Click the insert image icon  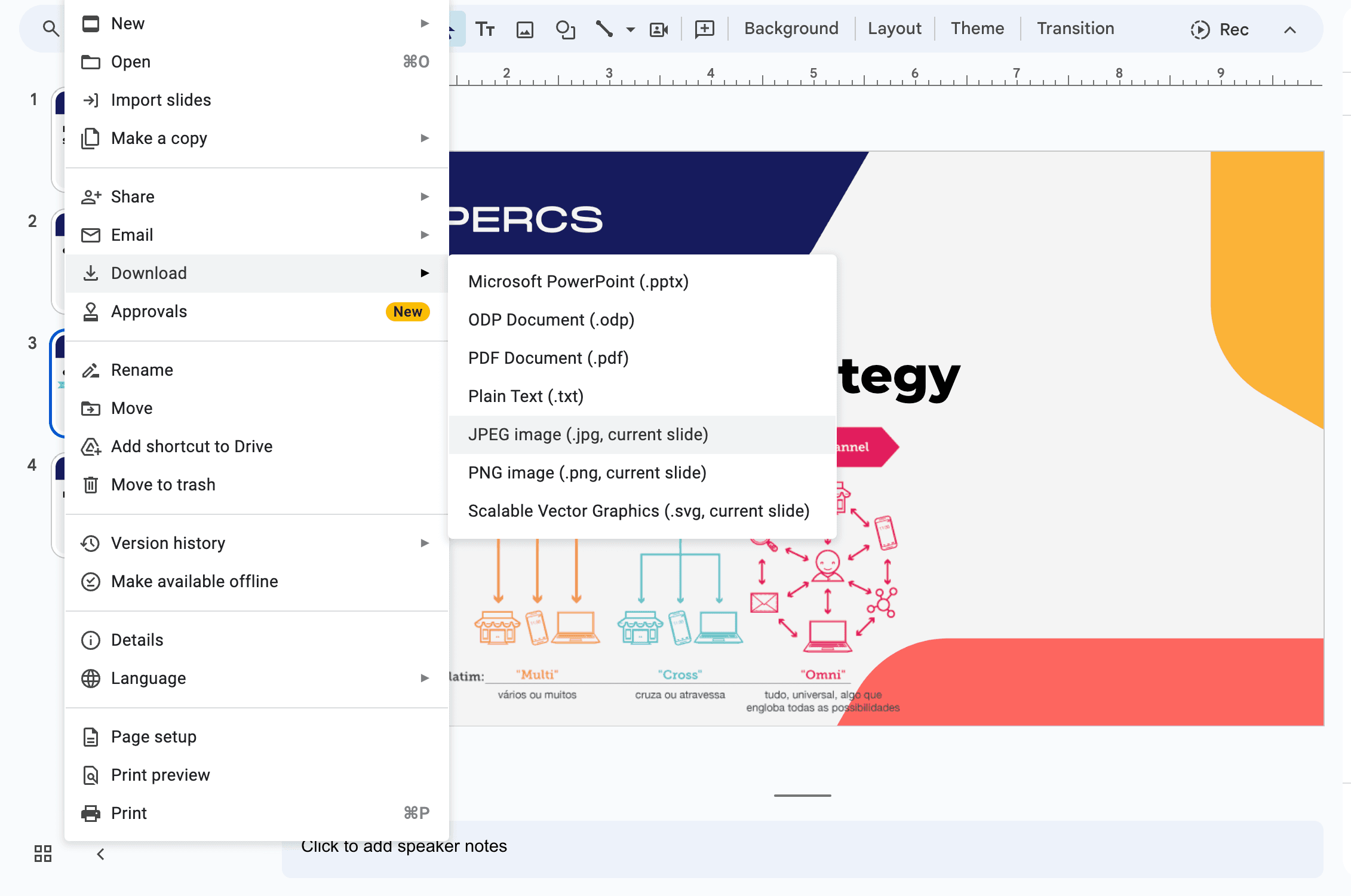tap(525, 29)
